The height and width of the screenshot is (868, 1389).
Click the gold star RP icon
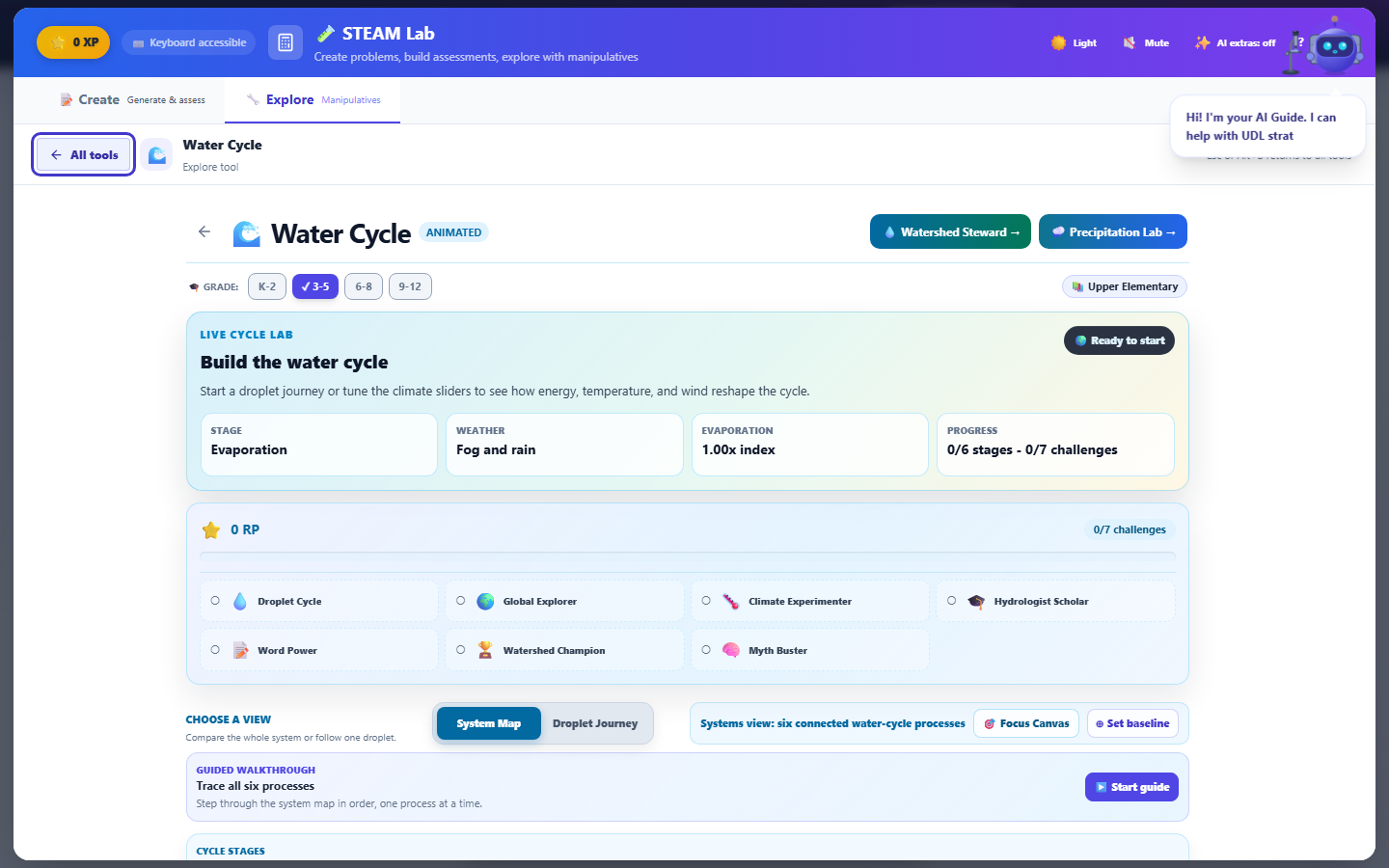point(211,529)
